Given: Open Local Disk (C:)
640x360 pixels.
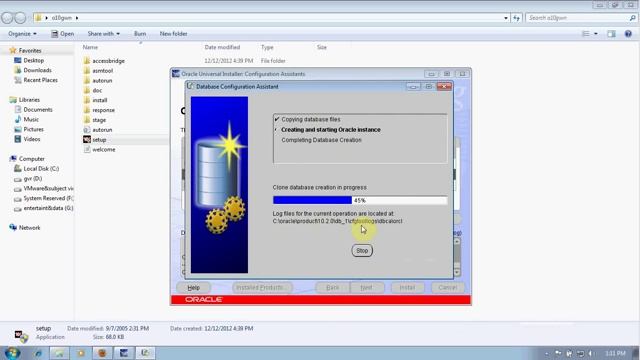Looking at the screenshot, I should pos(41,169).
